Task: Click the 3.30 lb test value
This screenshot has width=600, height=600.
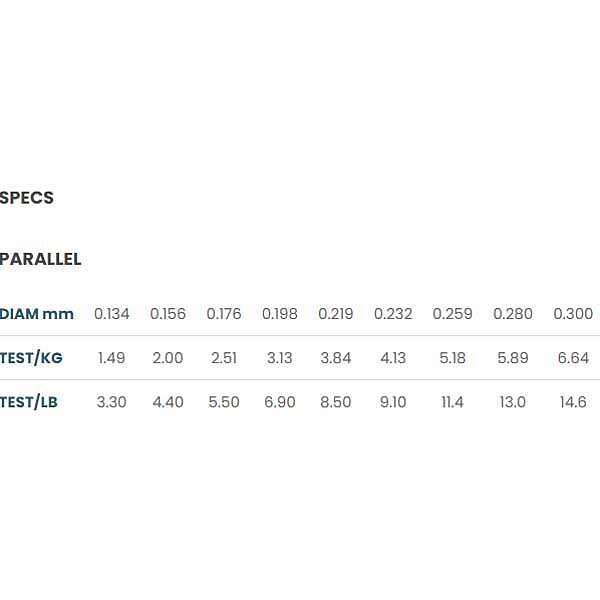Action: tap(112, 402)
